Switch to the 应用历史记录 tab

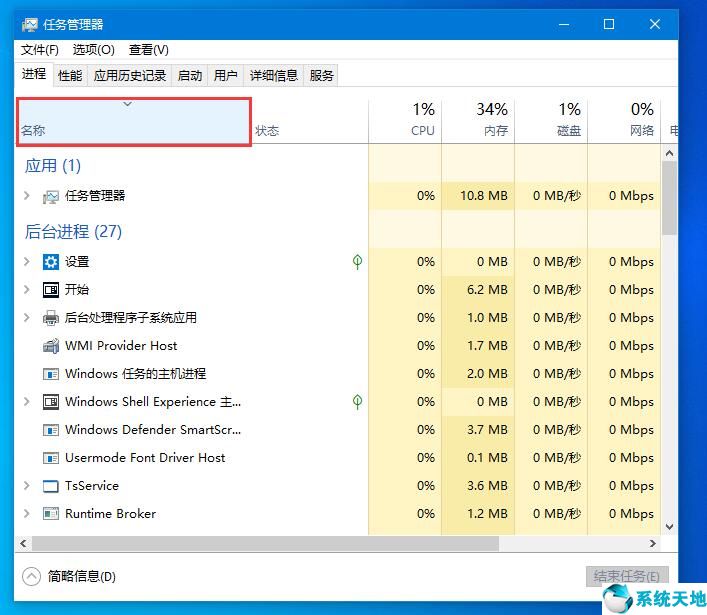[x=130, y=75]
